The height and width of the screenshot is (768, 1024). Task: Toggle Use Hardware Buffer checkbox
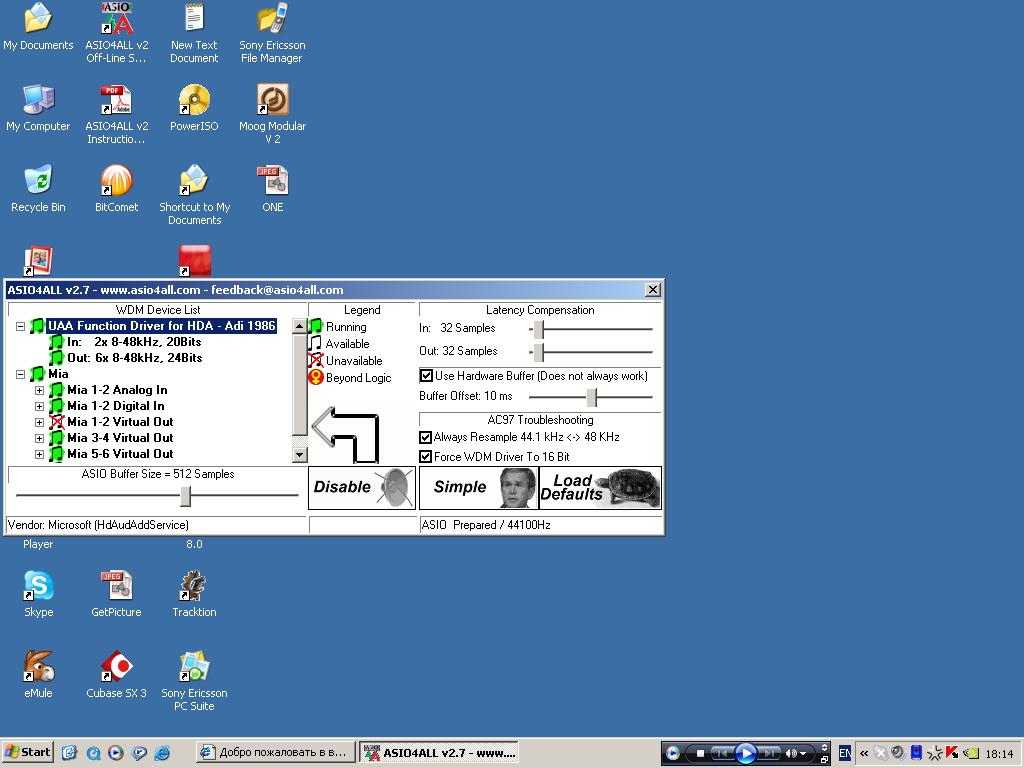pyautogui.click(x=426, y=376)
